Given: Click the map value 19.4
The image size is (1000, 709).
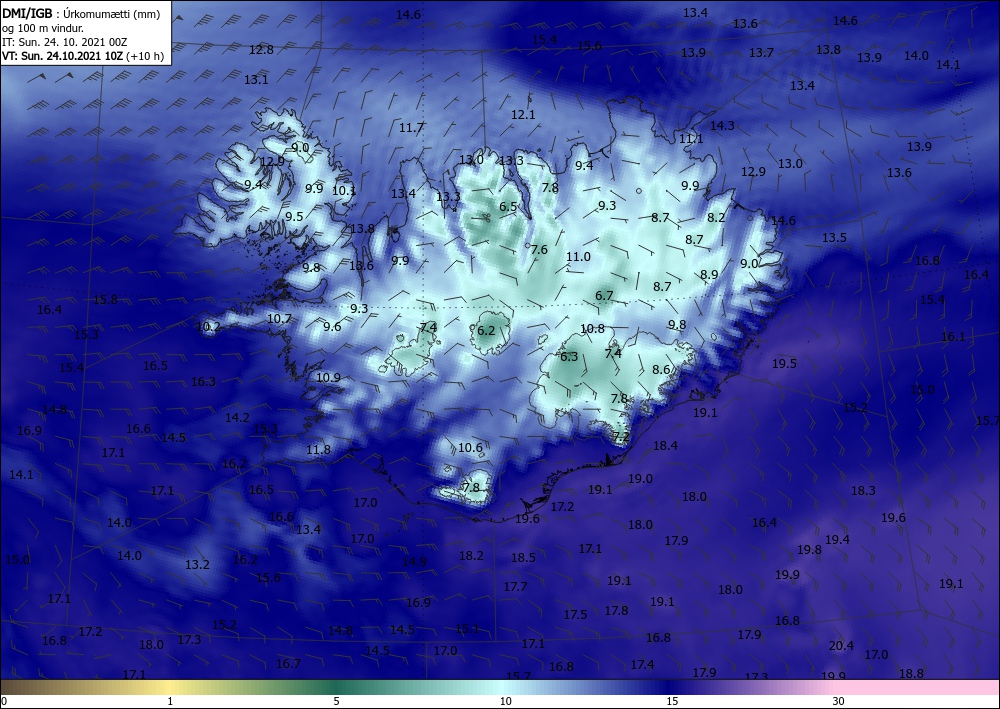Looking at the screenshot, I should tap(837, 539).
